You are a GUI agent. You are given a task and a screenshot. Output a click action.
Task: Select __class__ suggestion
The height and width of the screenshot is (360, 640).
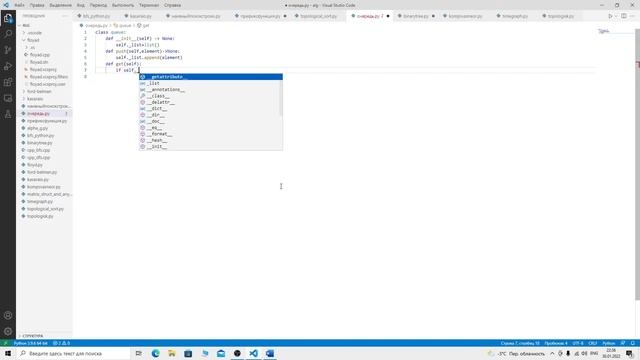211,96
